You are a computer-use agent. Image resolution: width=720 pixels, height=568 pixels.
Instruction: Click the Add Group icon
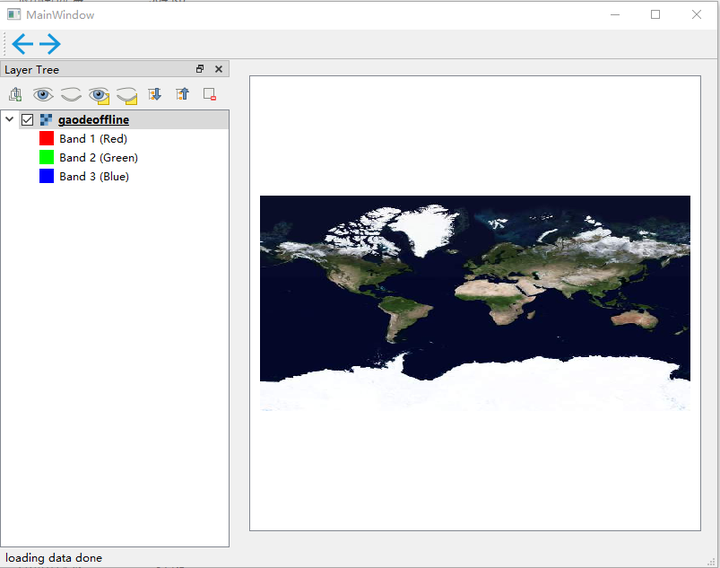(x=15, y=95)
